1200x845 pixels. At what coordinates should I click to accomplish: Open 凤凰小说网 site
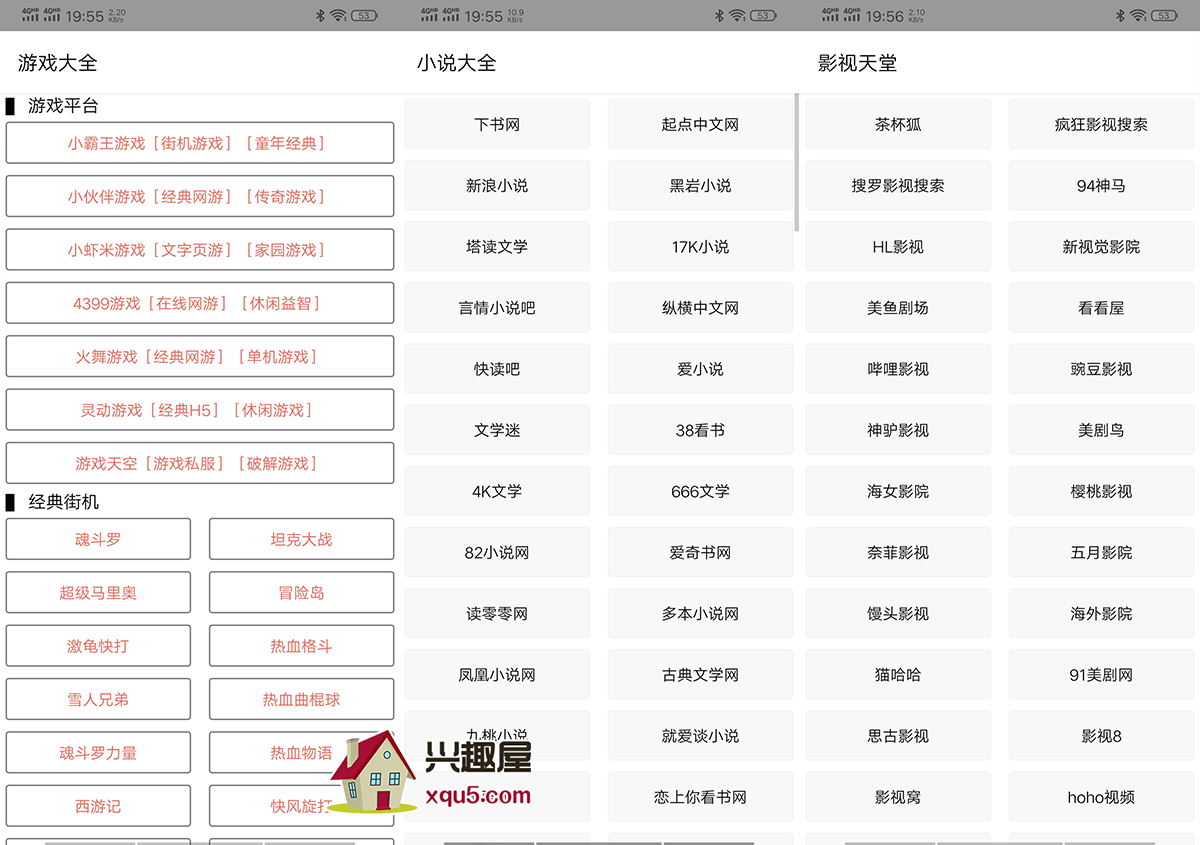(x=497, y=675)
